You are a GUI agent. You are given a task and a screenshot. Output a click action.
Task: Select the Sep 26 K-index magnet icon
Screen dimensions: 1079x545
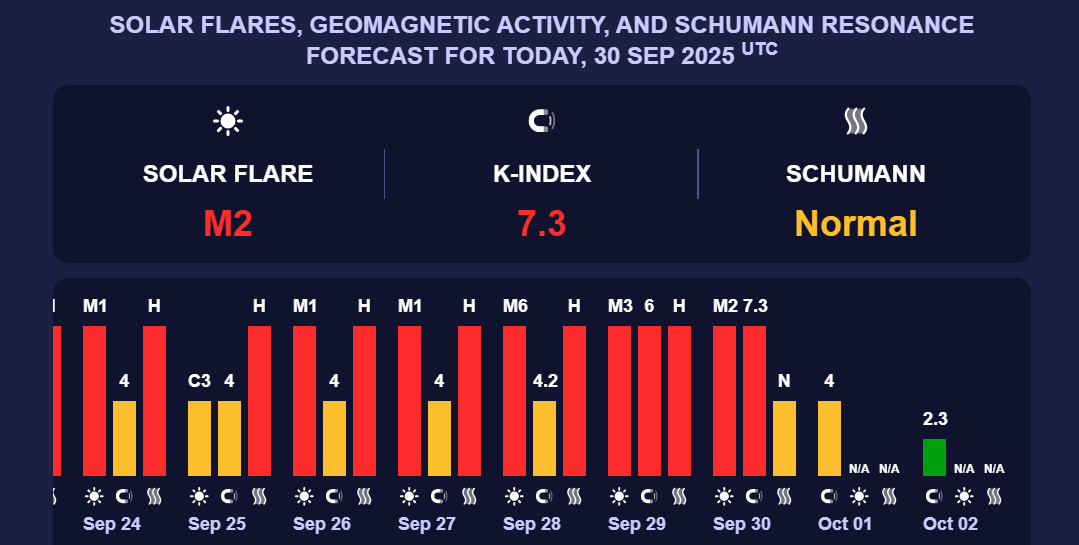[334, 496]
